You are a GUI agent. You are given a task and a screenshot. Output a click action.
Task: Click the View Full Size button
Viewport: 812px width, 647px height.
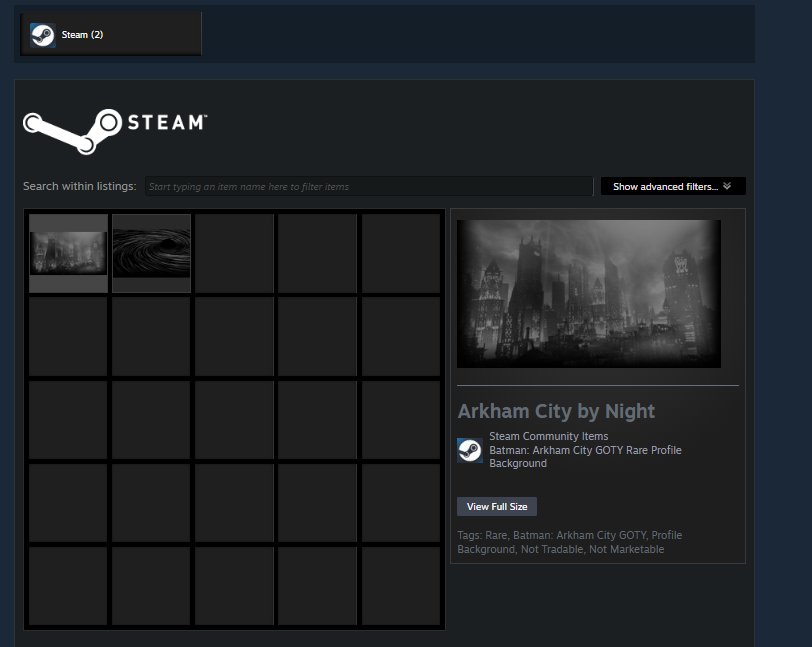(x=497, y=507)
